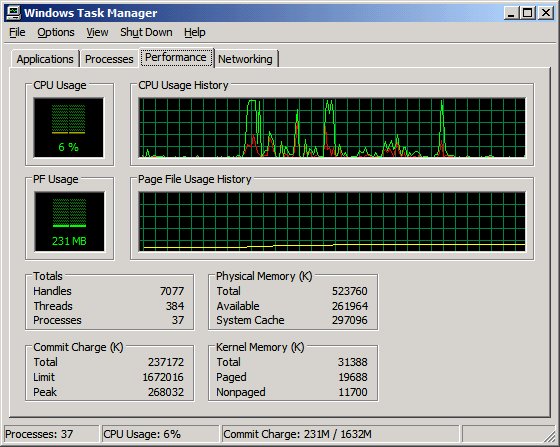Click Physical Memory Total 523760
This screenshot has height=447, width=560.
(350, 291)
